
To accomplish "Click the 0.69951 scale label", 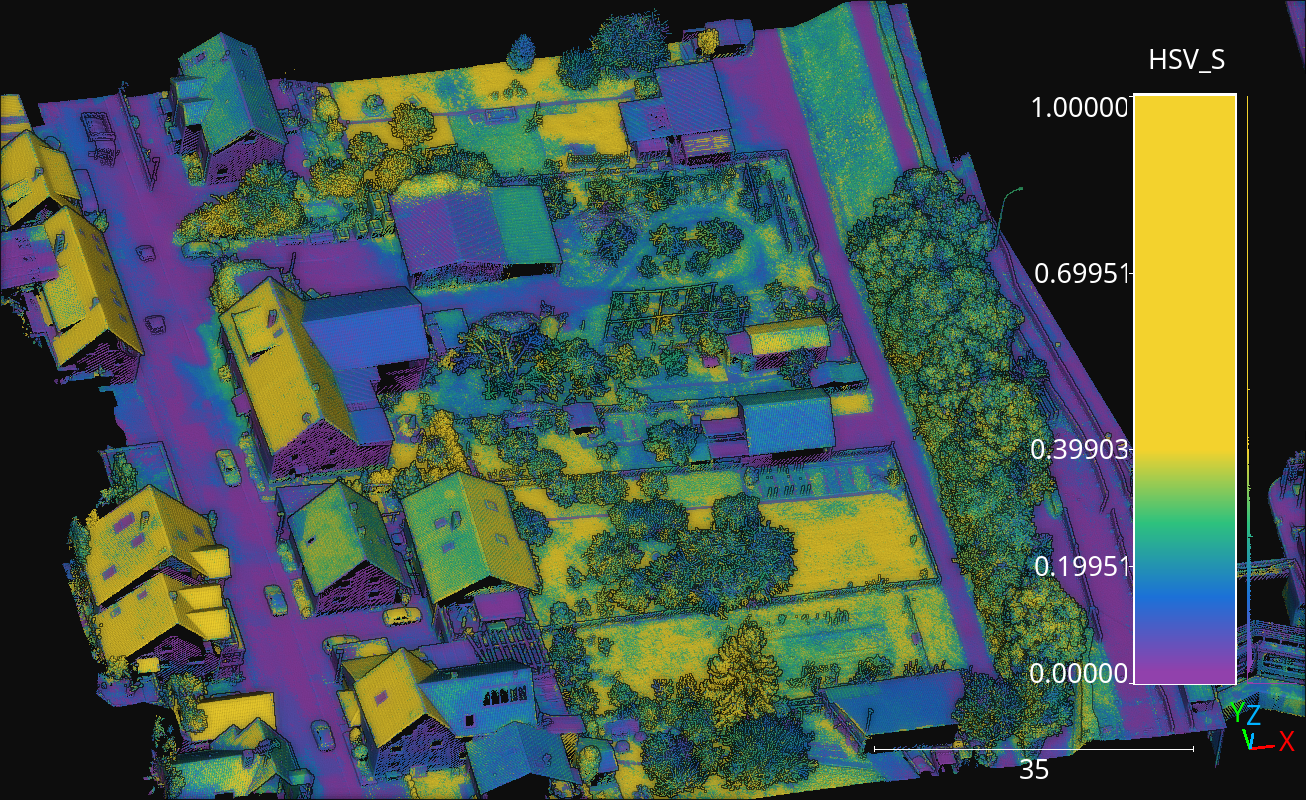I will point(1081,274).
